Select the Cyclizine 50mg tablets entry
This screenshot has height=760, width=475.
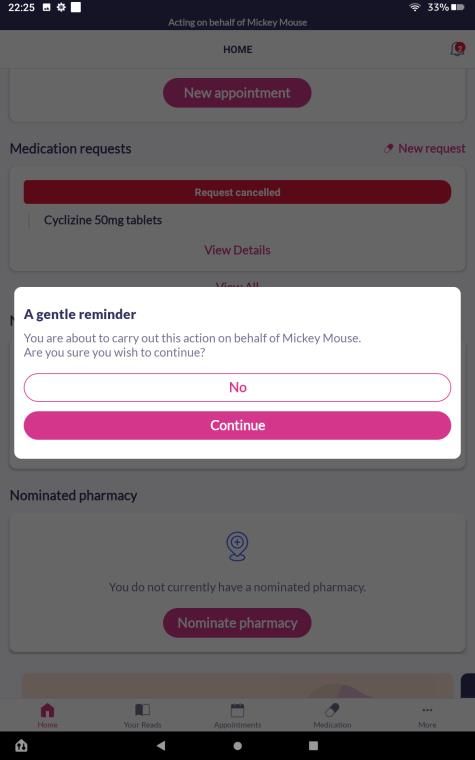pyautogui.click(x=103, y=220)
